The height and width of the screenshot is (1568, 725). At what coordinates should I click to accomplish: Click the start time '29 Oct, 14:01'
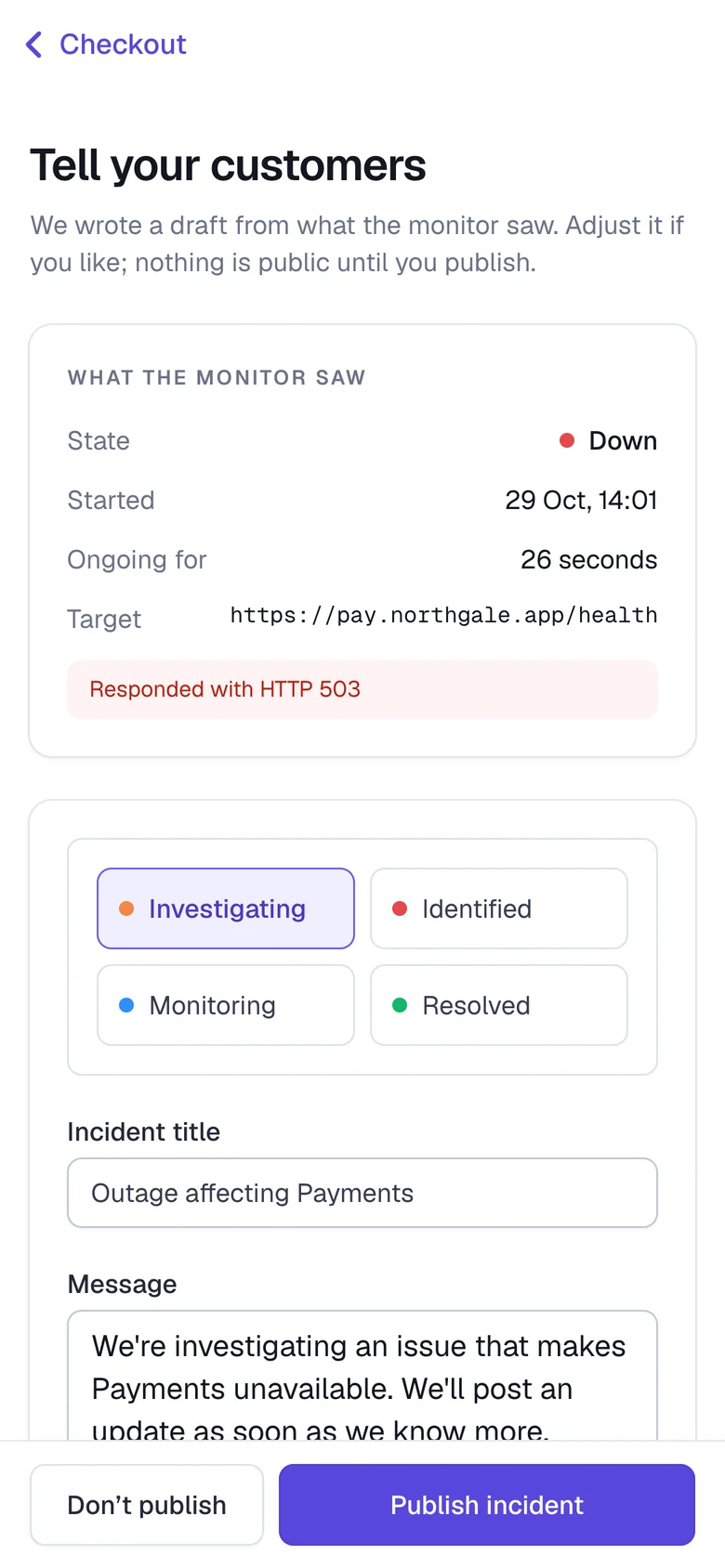[x=581, y=500]
